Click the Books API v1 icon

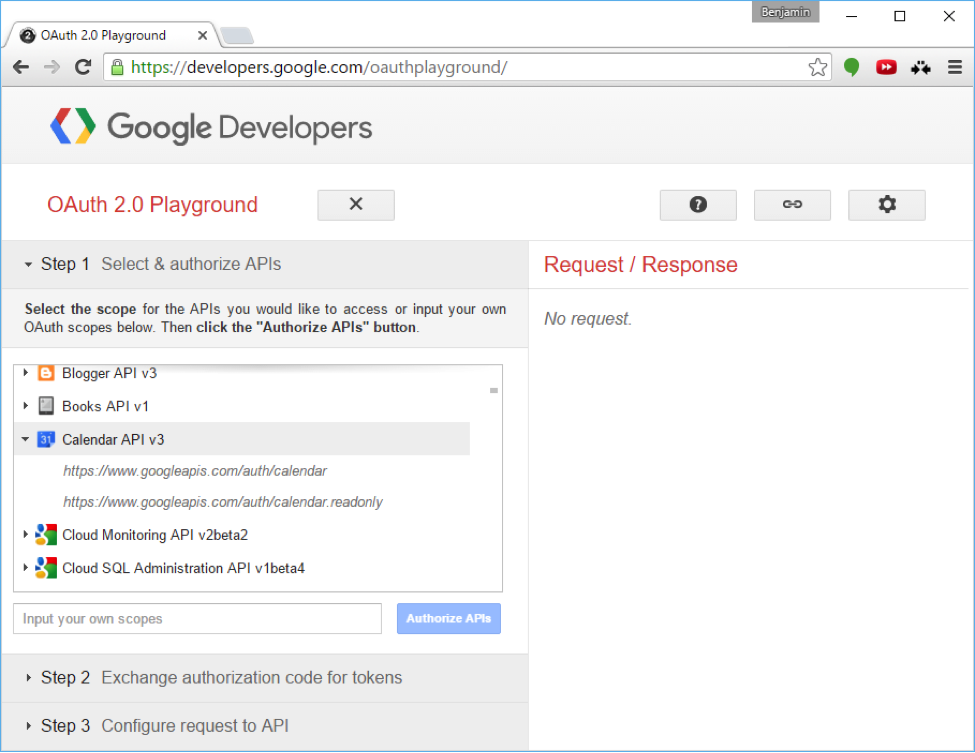coord(46,406)
